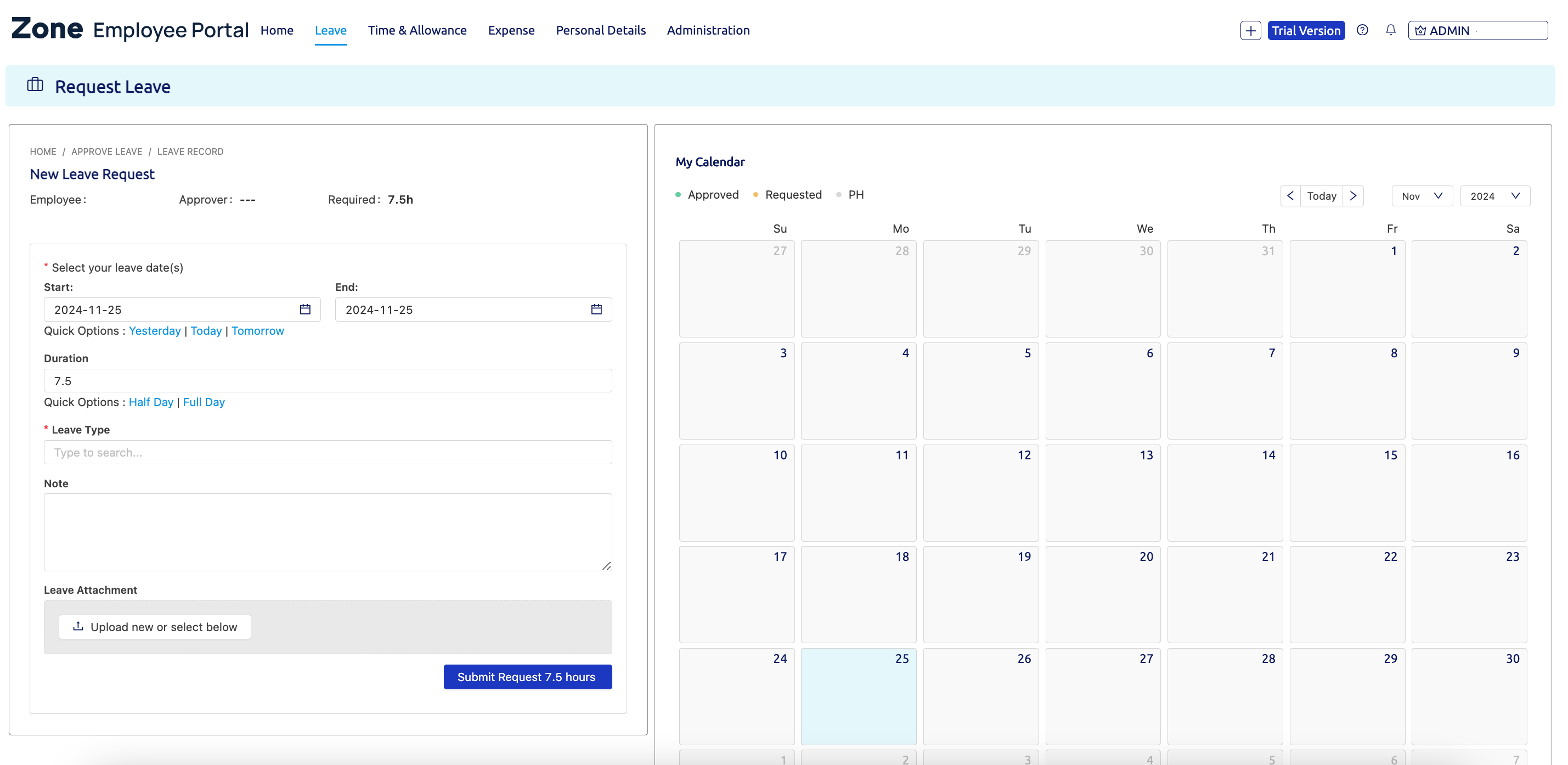Screen dimensions: 1568x765
Task: Open the Time & Allowance menu
Action: point(417,30)
